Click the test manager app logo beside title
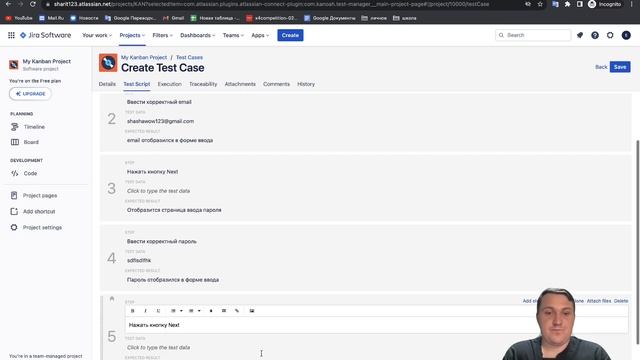The image size is (640, 360). [x=108, y=63]
